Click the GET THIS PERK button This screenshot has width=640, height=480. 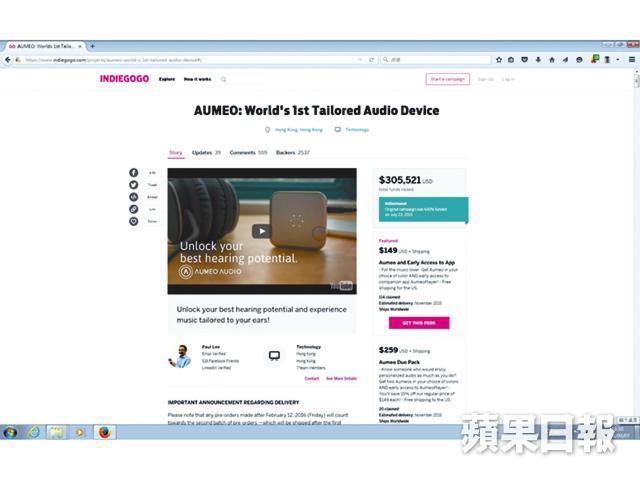(419, 323)
